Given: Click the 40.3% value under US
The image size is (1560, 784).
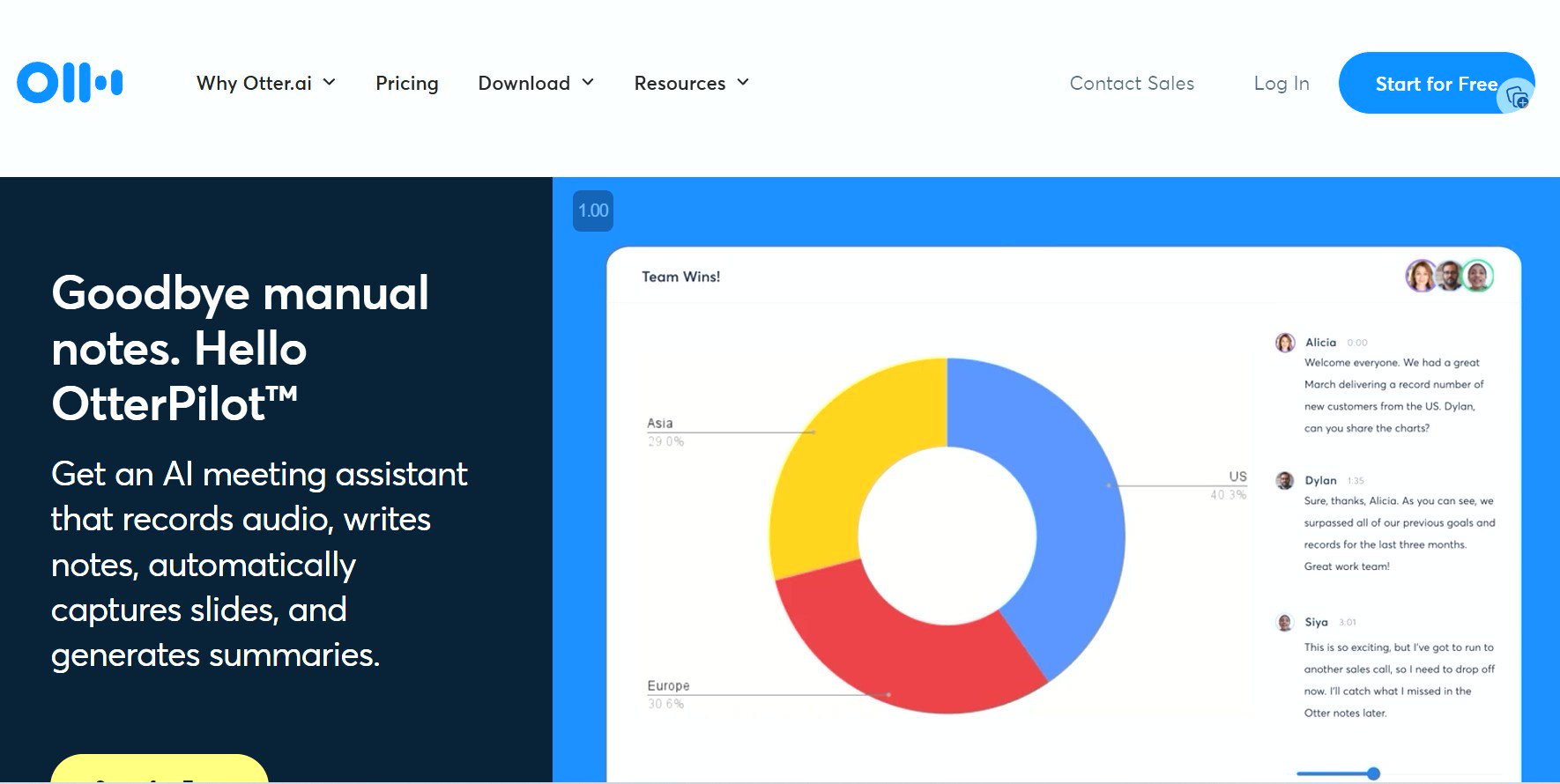Looking at the screenshot, I should point(1229,495).
